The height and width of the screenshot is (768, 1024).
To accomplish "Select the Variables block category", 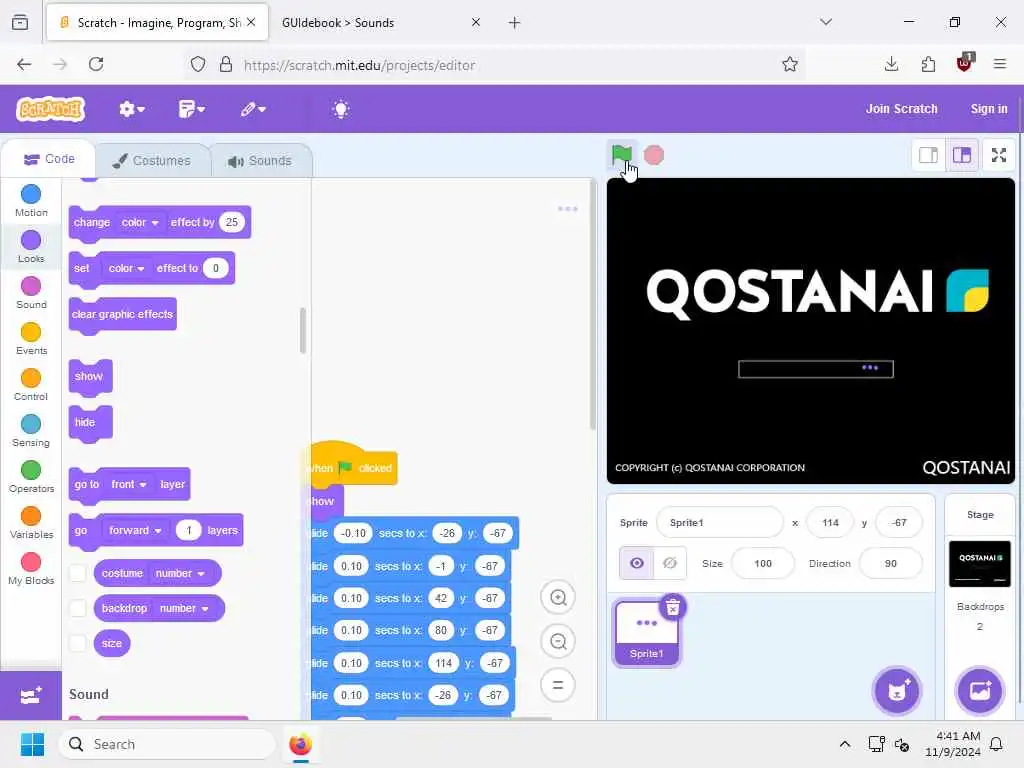I will (x=31, y=522).
